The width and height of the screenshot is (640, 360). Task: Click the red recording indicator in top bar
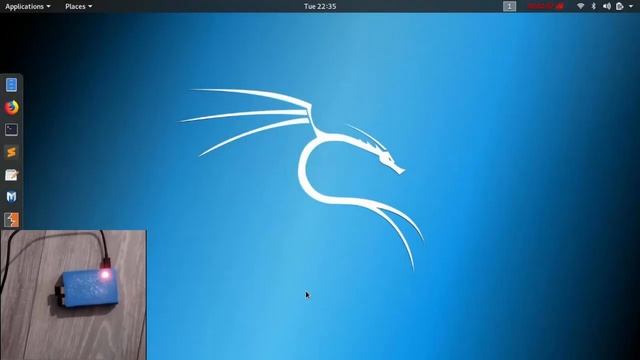[546, 6]
